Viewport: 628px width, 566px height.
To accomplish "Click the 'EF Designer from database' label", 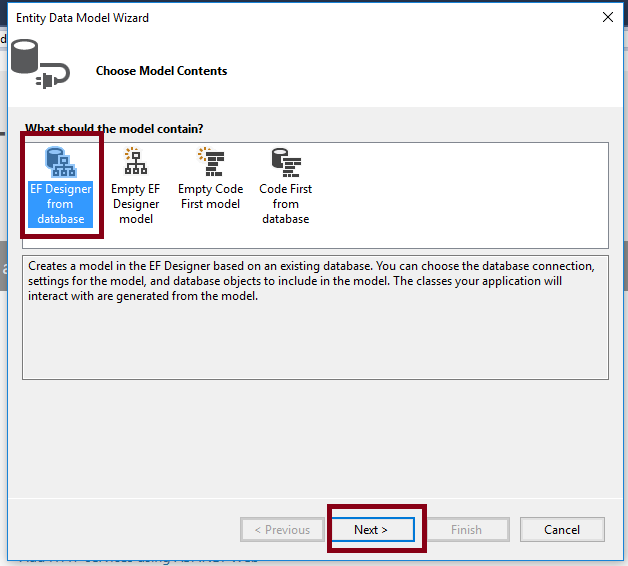I will tap(60, 204).
